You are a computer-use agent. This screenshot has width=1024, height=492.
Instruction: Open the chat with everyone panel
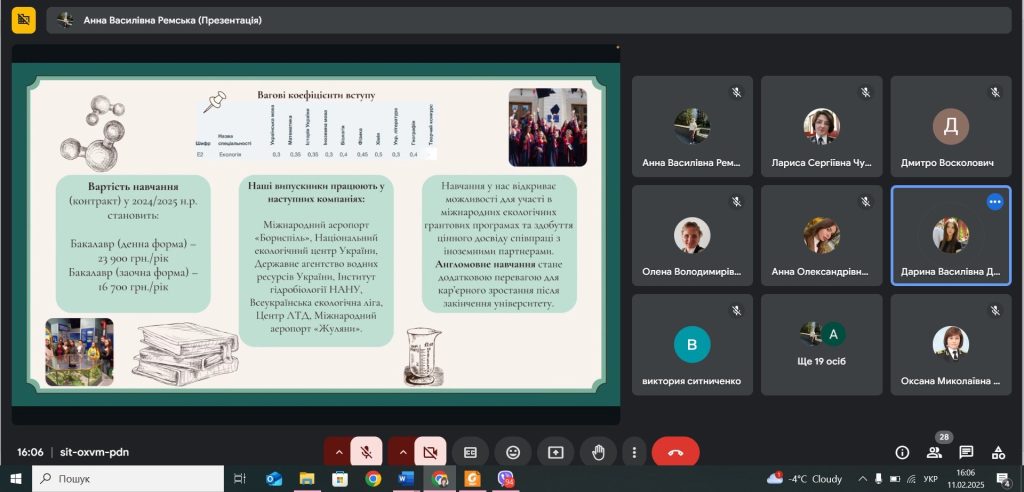coord(966,452)
